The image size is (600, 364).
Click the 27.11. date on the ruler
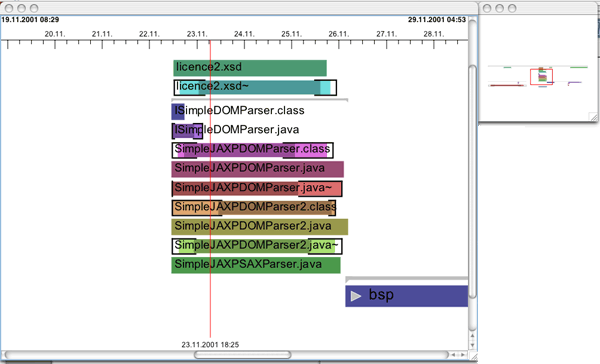tap(386, 34)
